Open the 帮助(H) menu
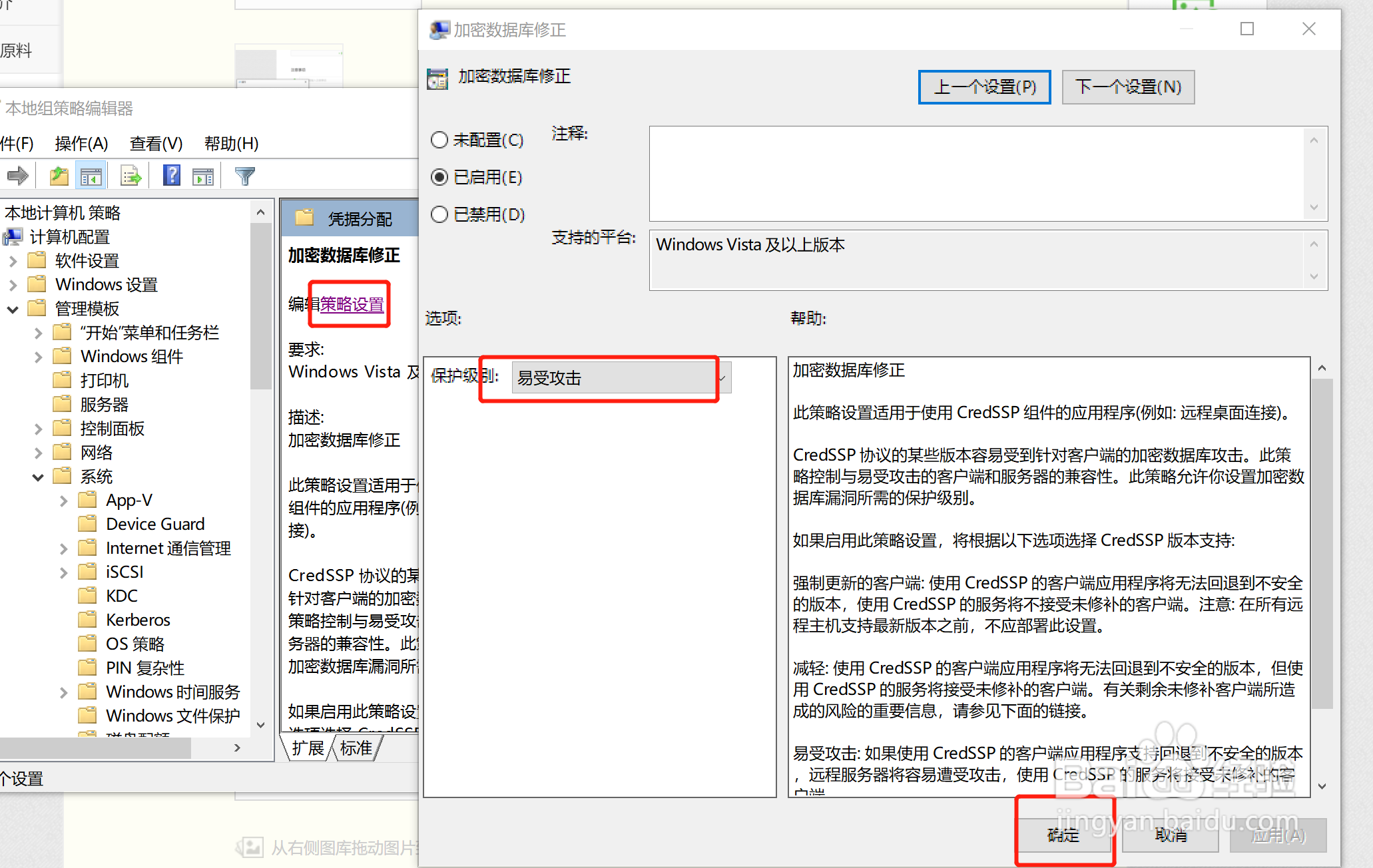This screenshot has height=868, width=1373. (x=231, y=143)
